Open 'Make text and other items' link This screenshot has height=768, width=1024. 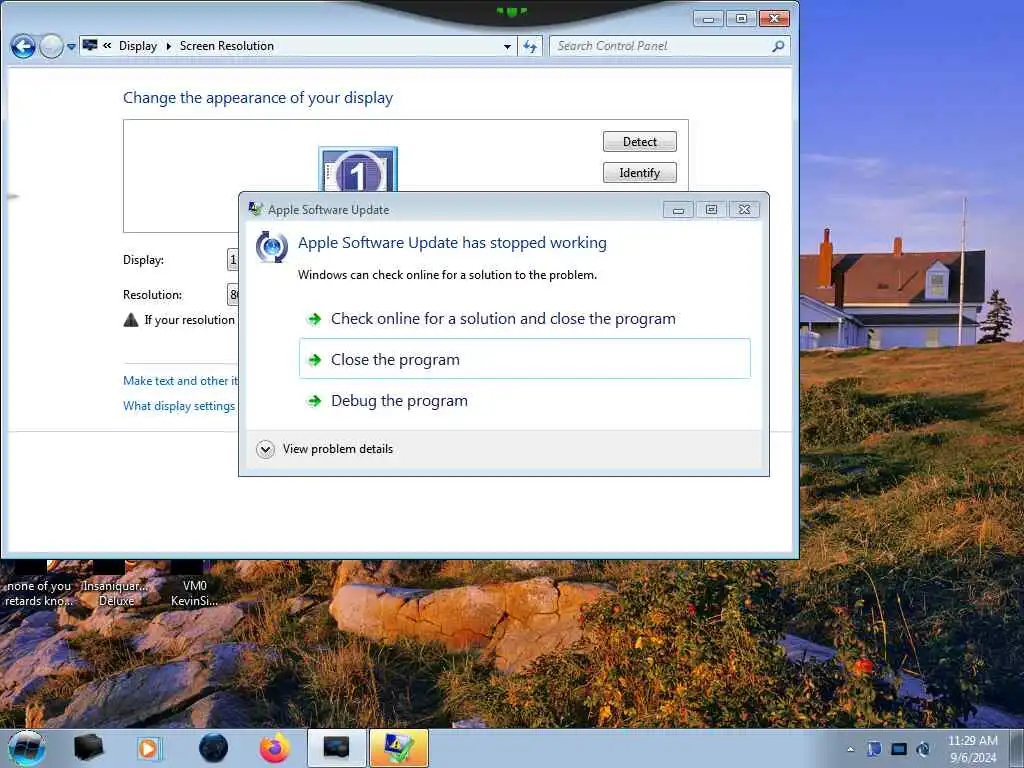180,381
